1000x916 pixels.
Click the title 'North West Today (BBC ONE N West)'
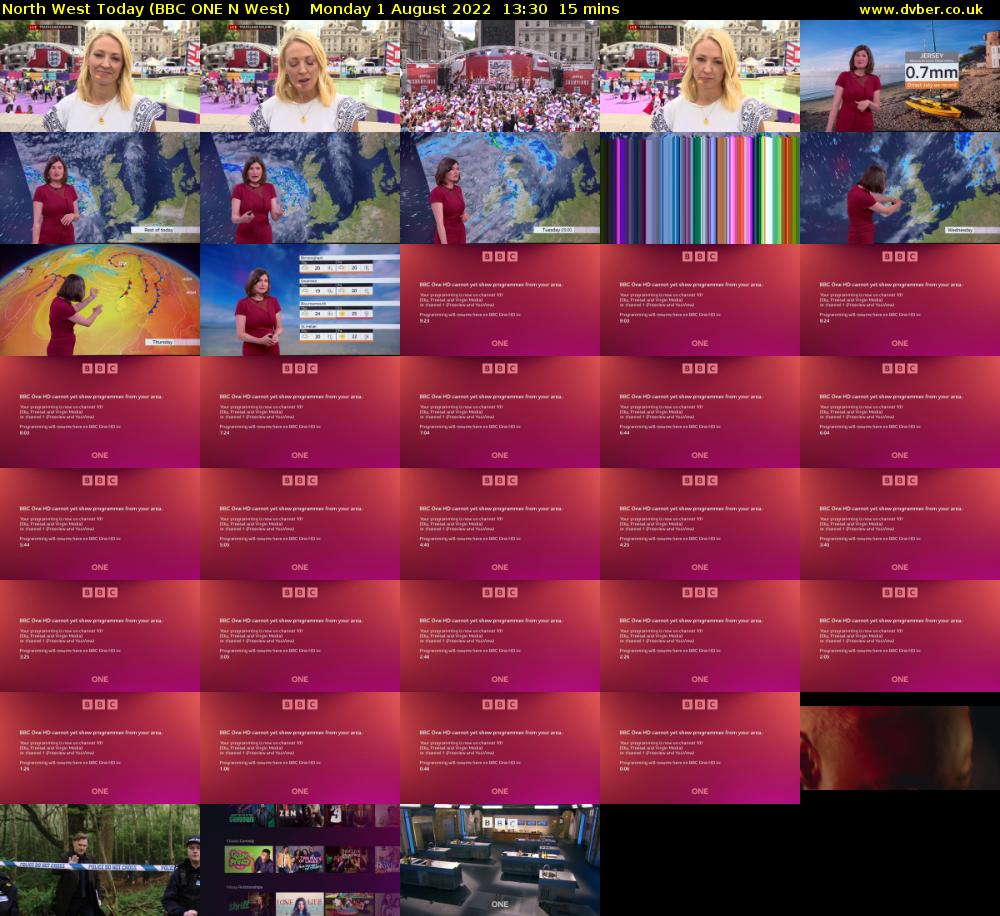[146, 10]
